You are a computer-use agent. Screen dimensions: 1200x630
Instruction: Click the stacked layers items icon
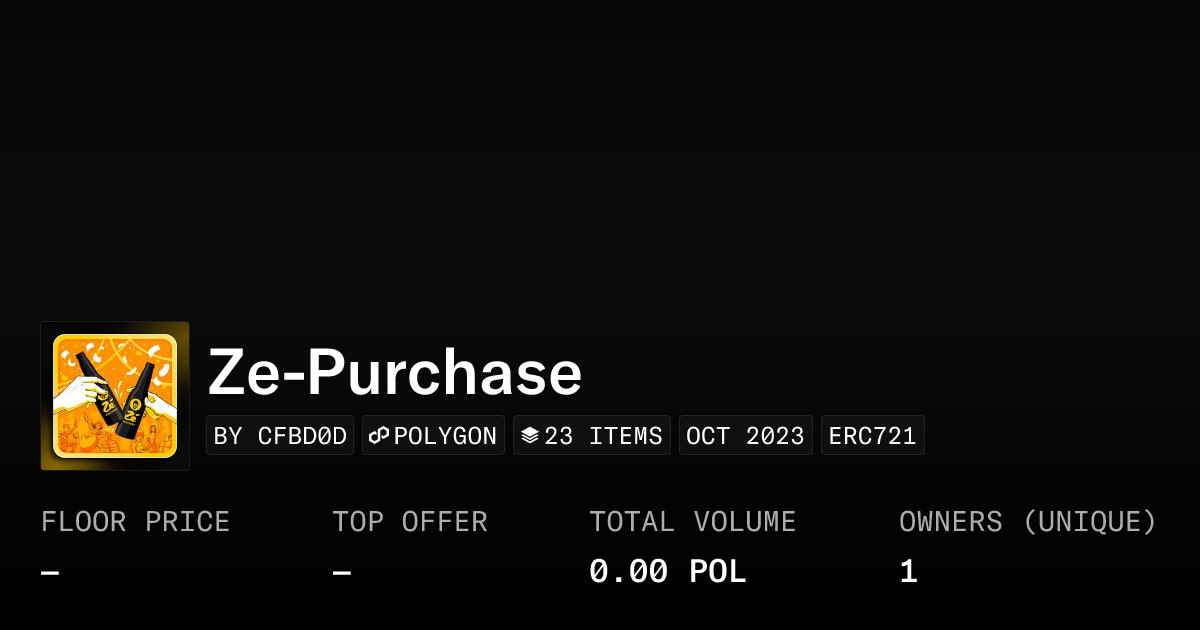pos(530,436)
